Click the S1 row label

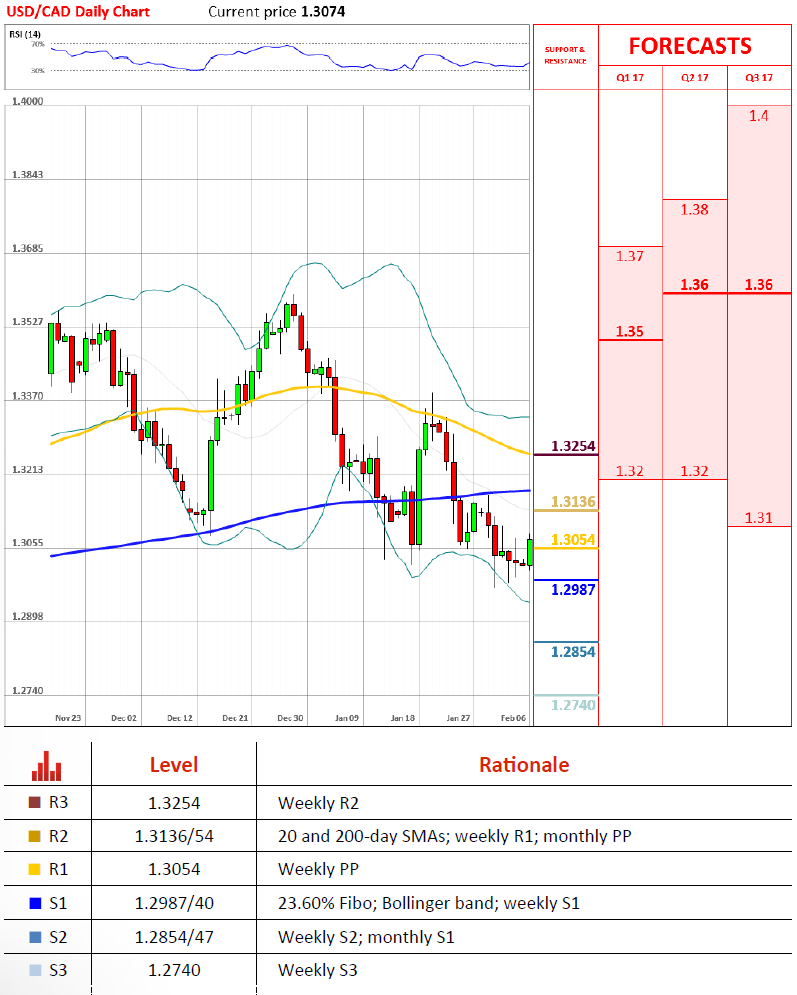click(x=58, y=903)
